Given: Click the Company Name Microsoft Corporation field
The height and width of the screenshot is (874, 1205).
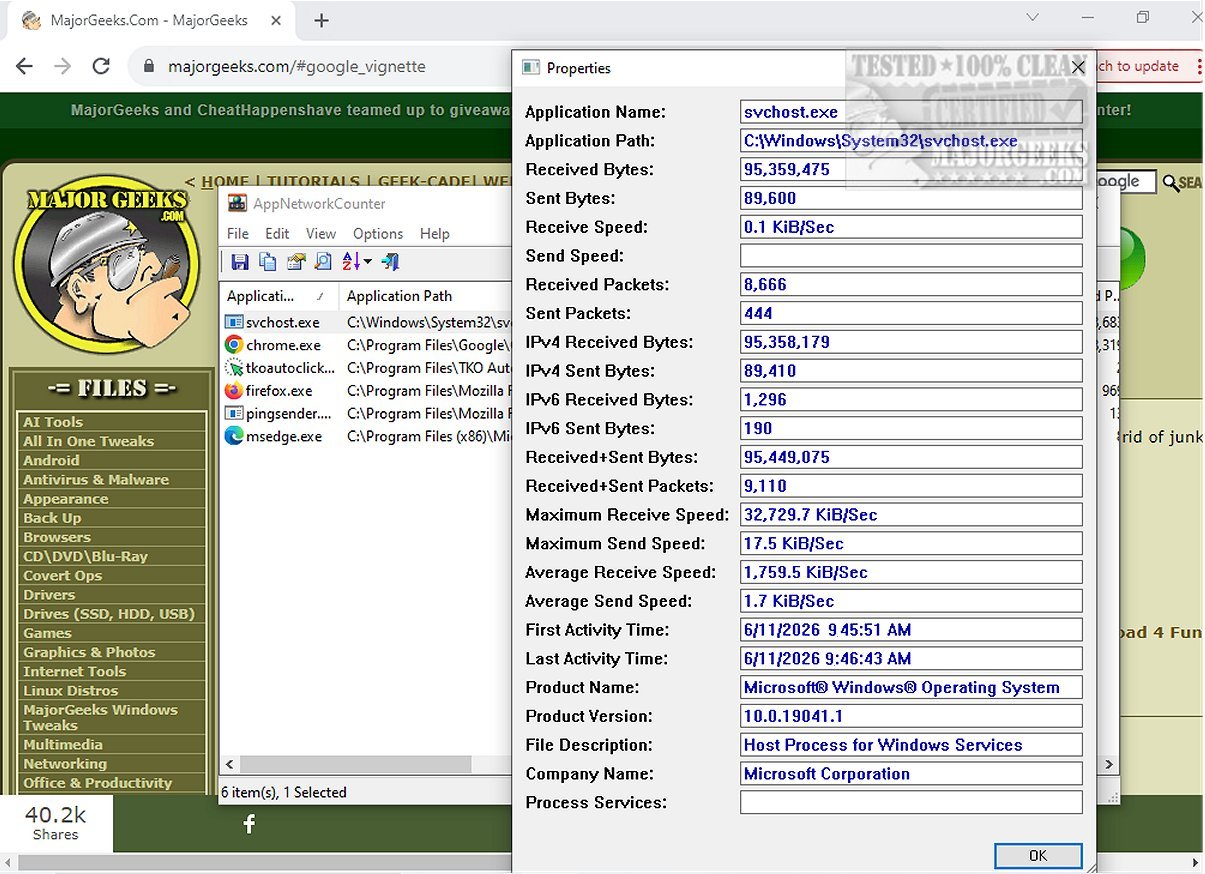Looking at the screenshot, I should (911, 774).
